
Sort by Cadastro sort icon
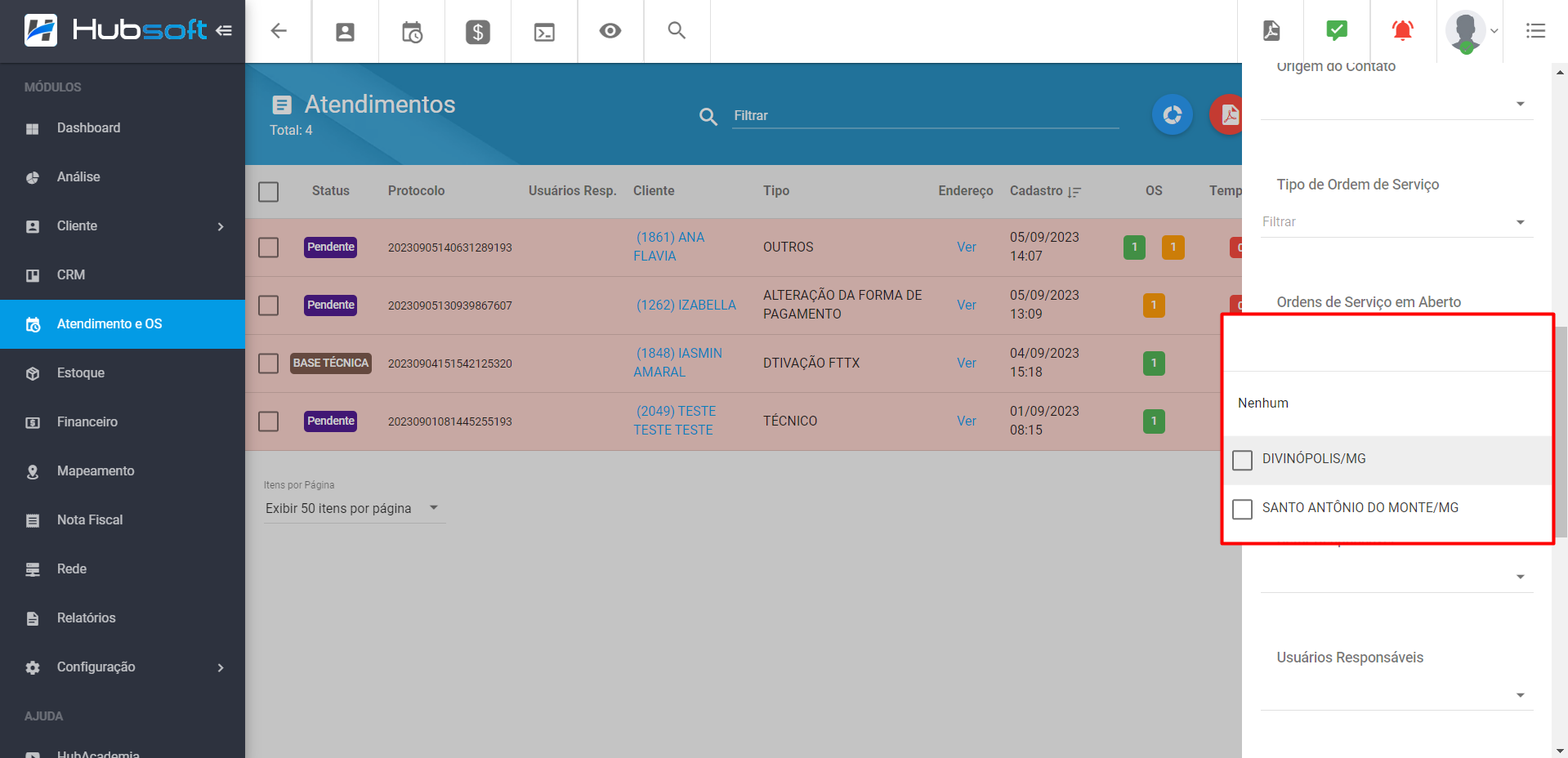1074,192
